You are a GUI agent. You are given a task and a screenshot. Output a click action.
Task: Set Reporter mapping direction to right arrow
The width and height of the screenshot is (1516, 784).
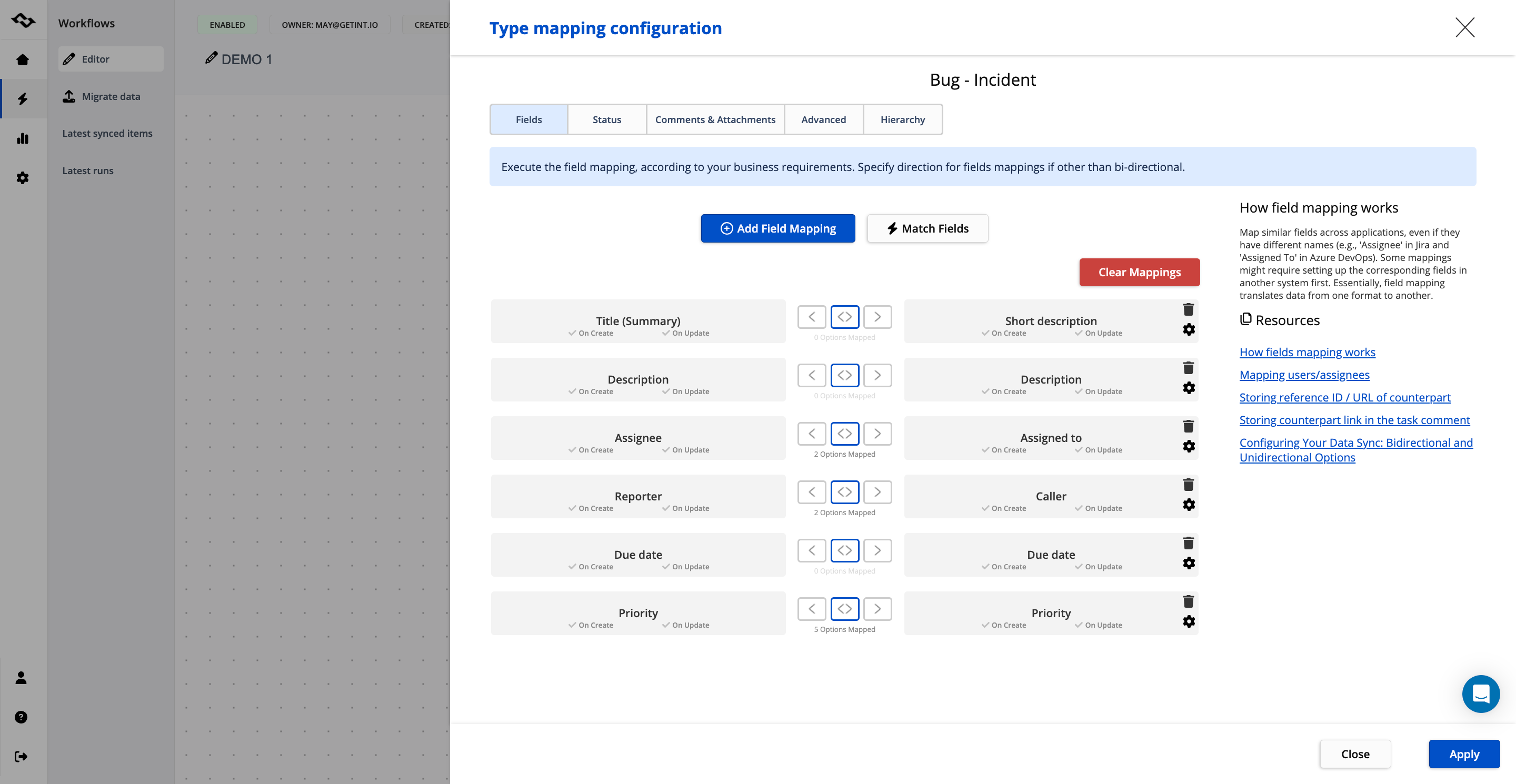coord(877,491)
